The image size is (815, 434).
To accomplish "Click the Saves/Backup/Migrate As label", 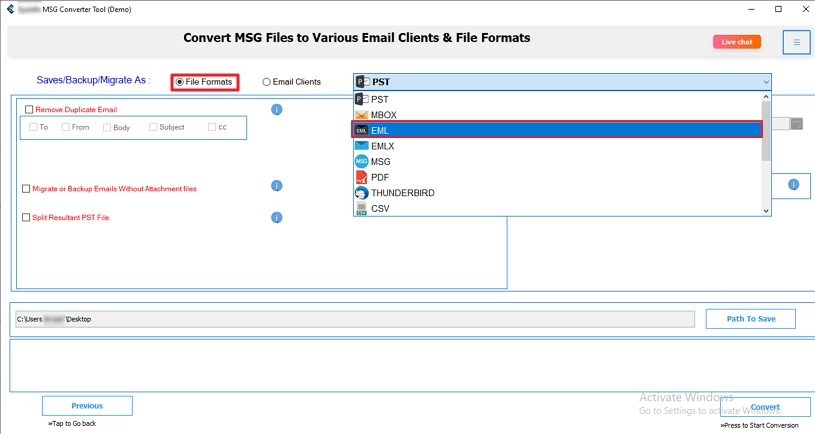I will click(94, 80).
